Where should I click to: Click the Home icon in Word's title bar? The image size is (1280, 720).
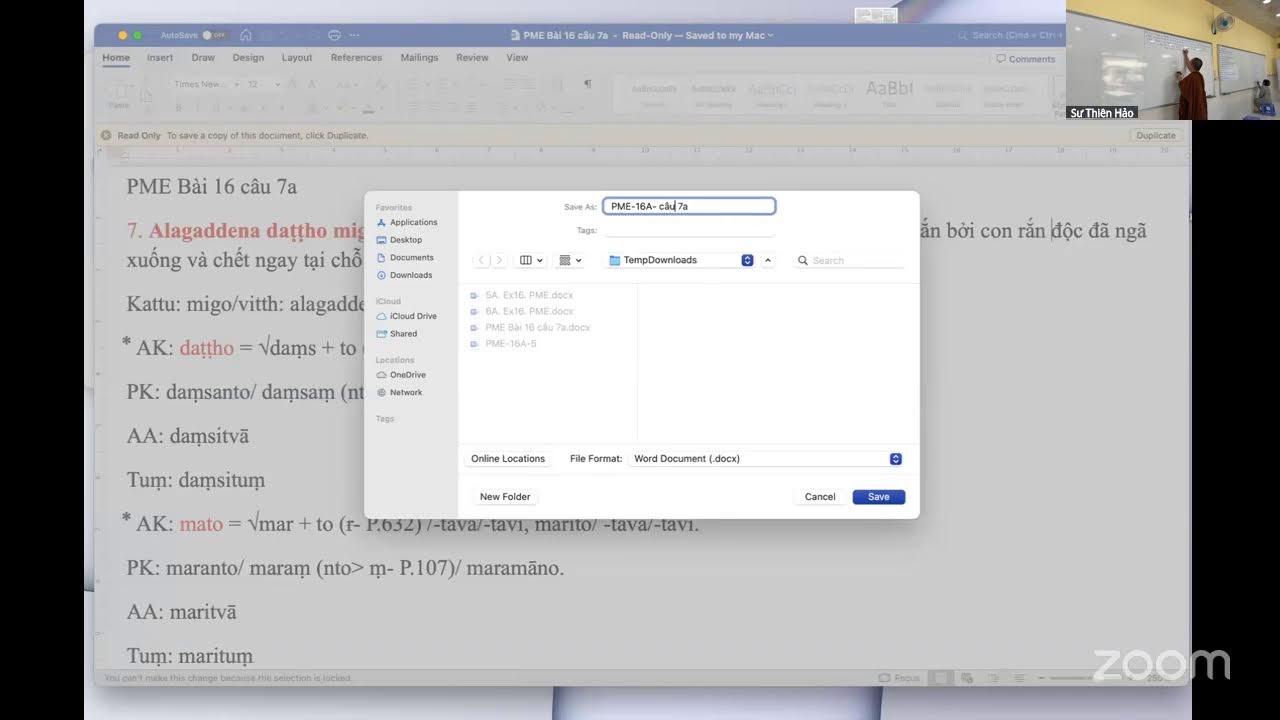pyautogui.click(x=246, y=35)
